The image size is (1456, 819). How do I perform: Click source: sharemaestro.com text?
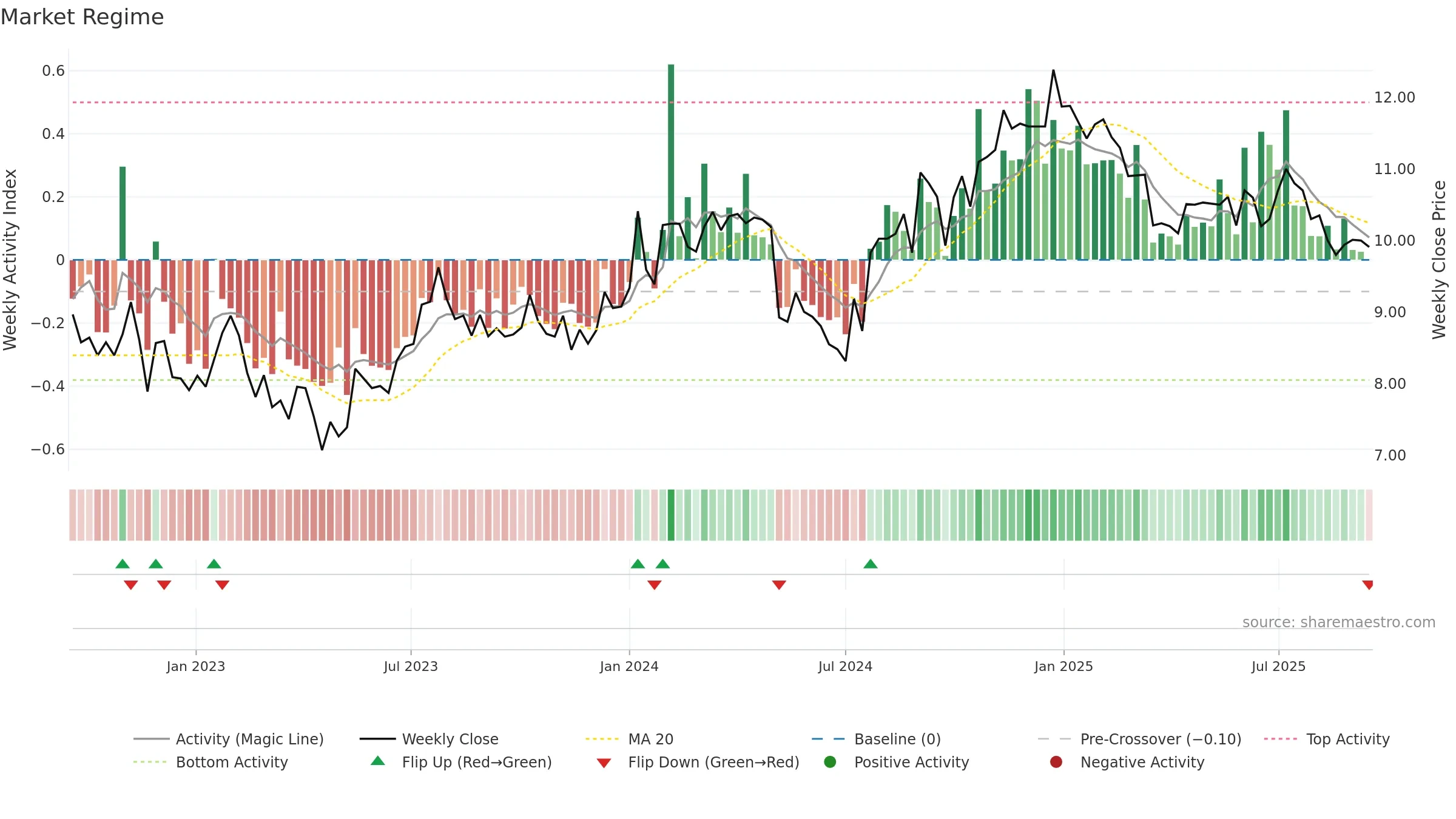tap(1339, 622)
